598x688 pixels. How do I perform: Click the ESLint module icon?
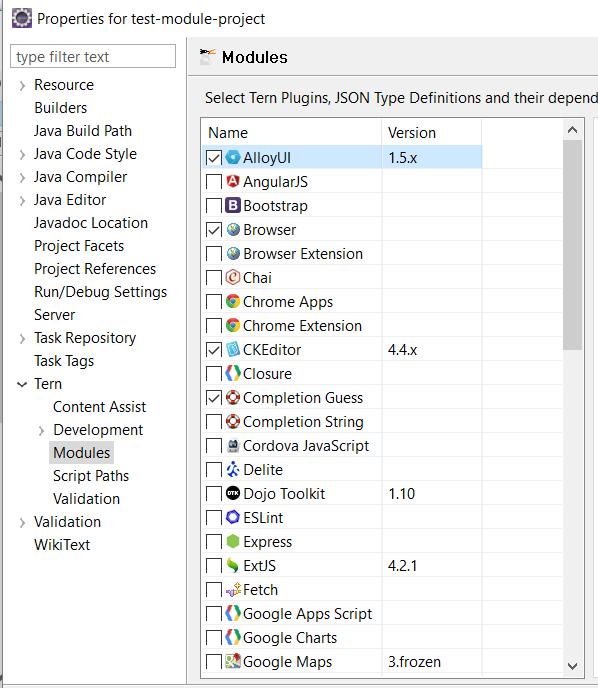coord(233,517)
